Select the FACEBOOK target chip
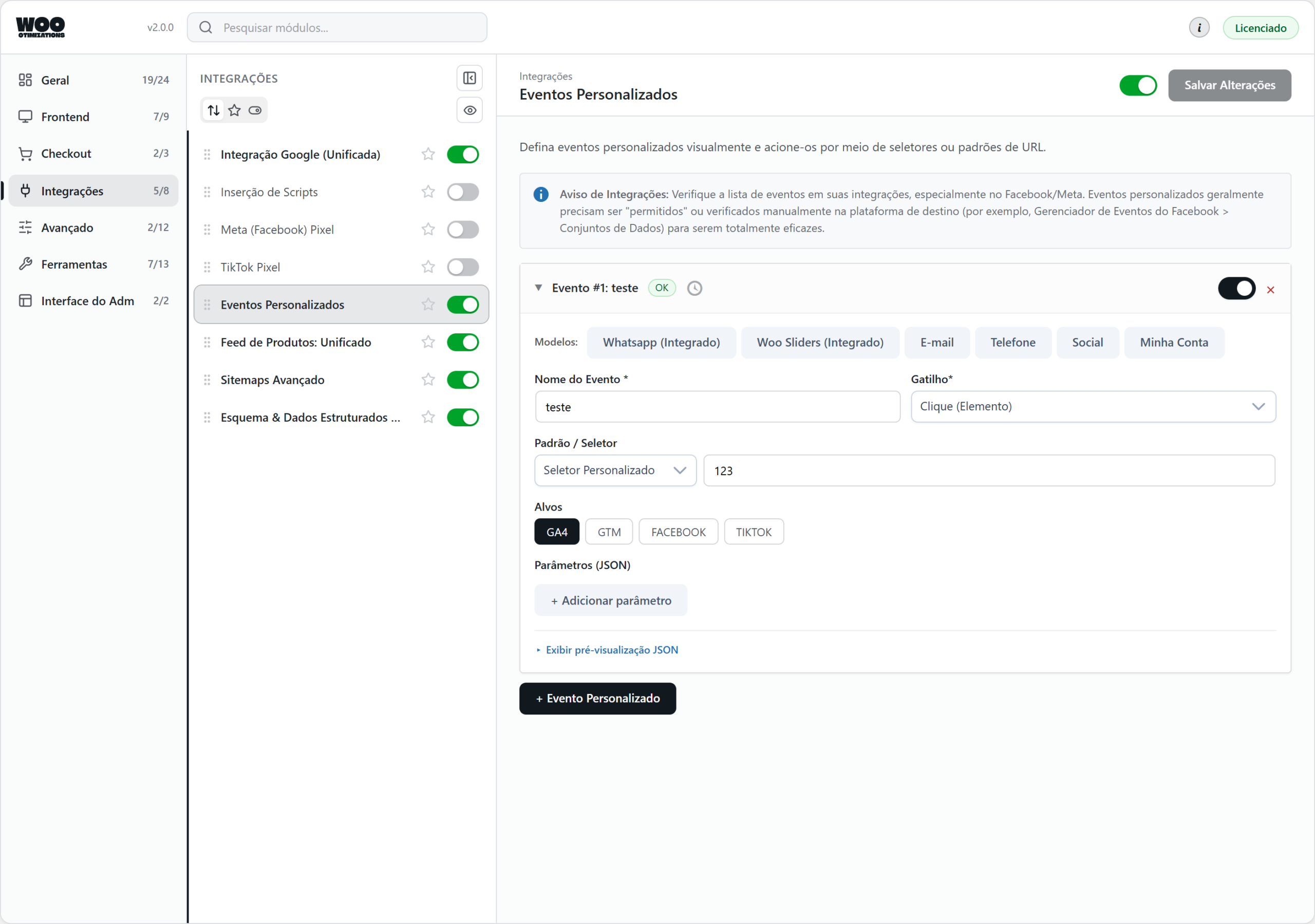The width and height of the screenshot is (1315, 924). (678, 532)
